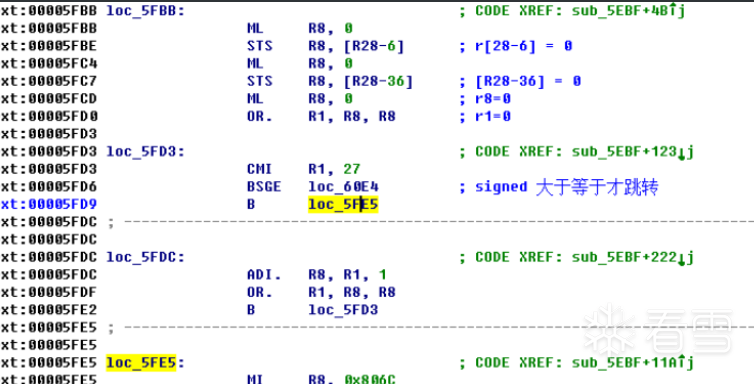754x384 pixels.
Task: Open the sub_5EBF+222 code cross-reference
Action: click(632, 258)
